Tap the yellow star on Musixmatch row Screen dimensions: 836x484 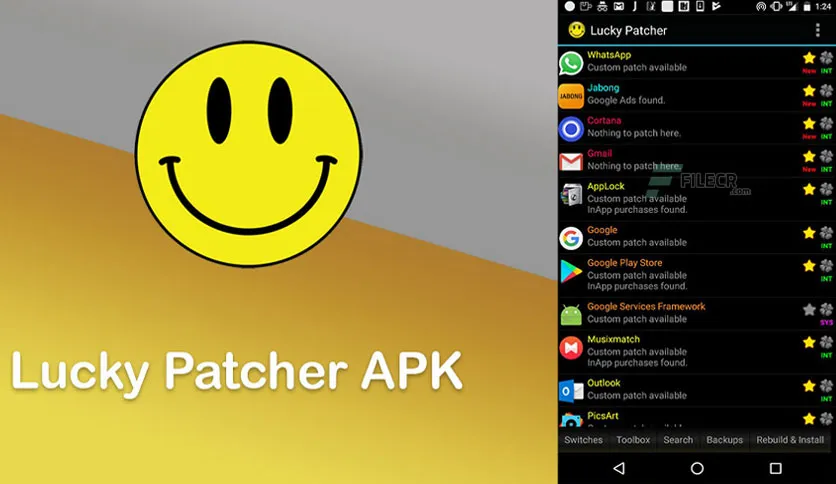(809, 342)
